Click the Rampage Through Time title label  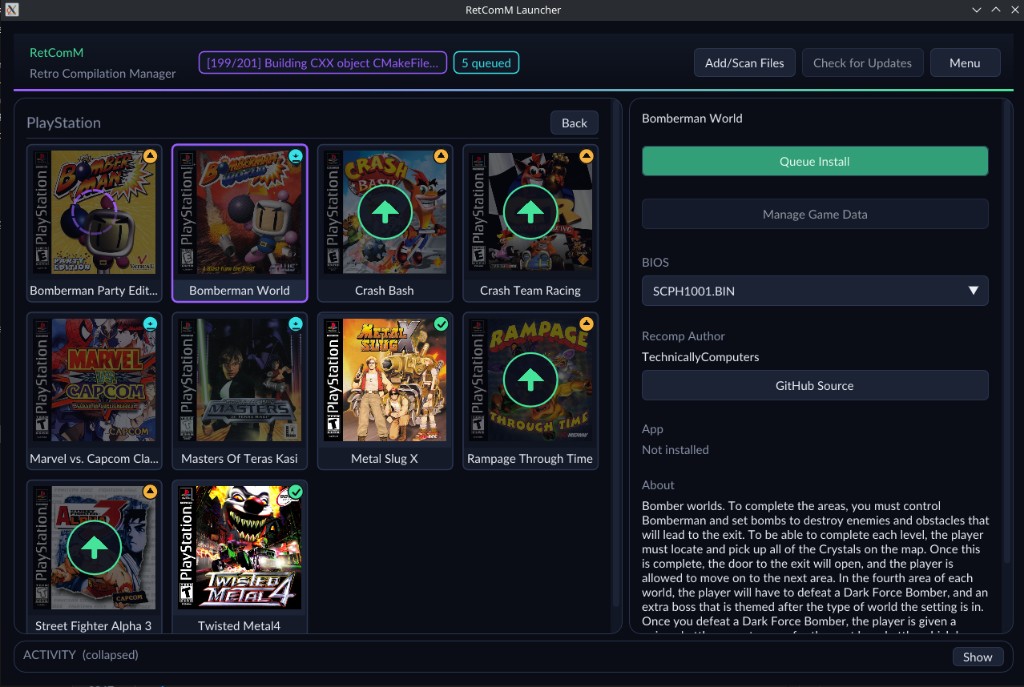point(530,458)
